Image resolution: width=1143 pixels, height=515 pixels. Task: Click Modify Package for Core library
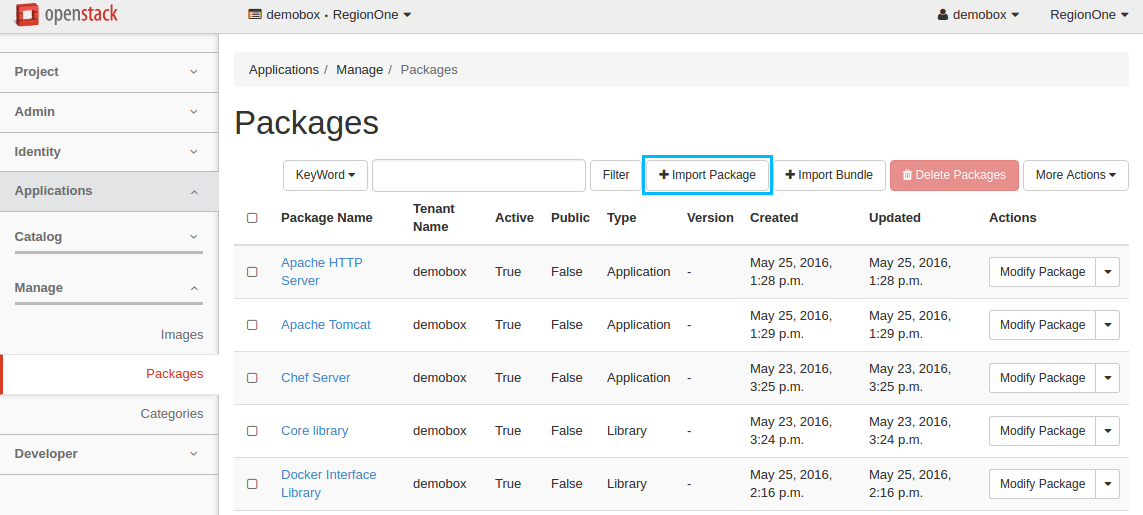coord(1042,431)
